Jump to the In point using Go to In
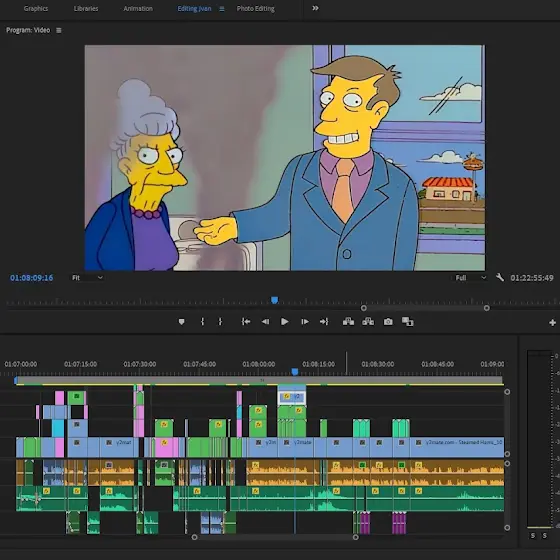The image size is (560, 560). [x=246, y=322]
